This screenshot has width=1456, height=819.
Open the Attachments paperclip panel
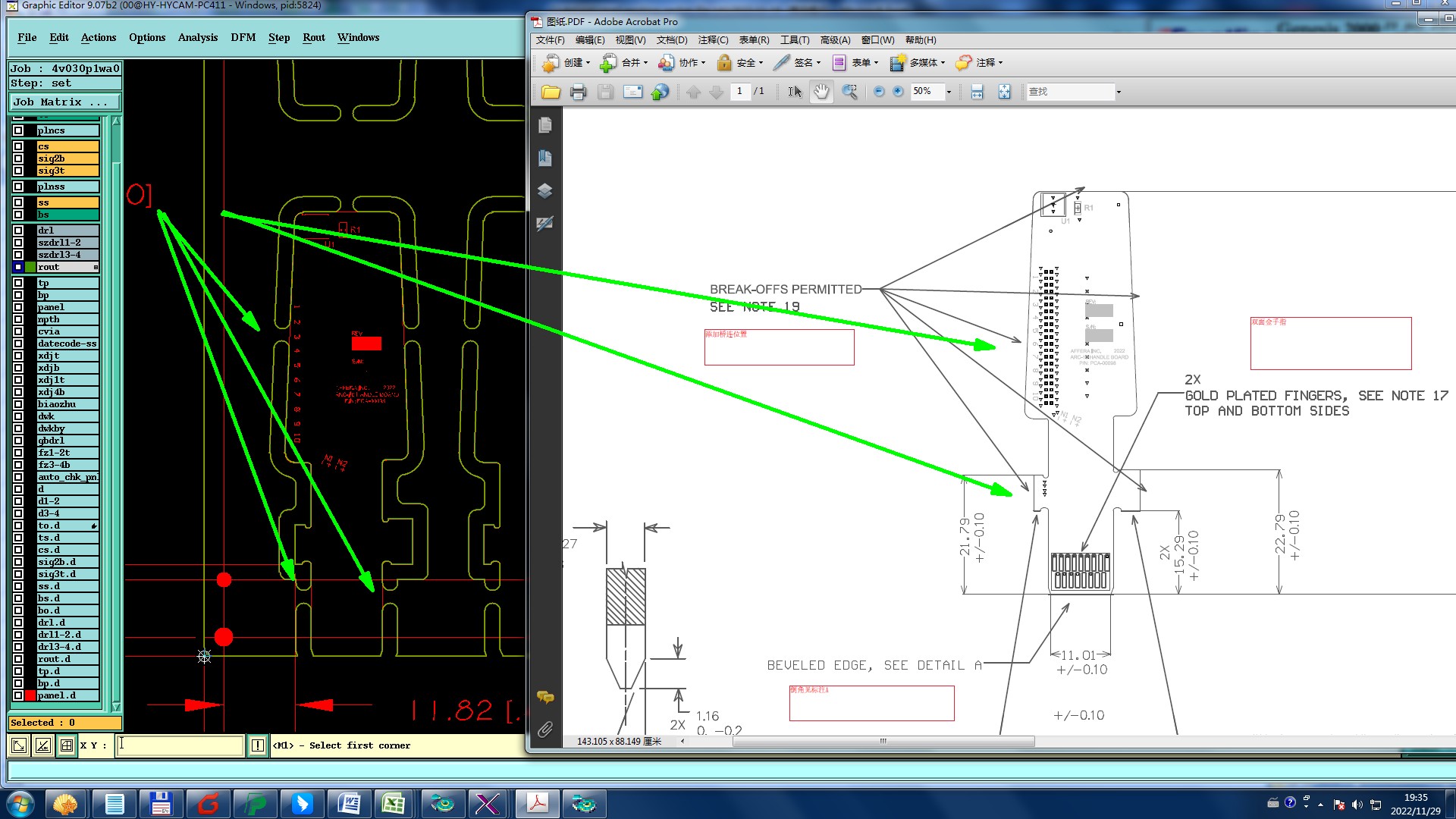(544, 730)
